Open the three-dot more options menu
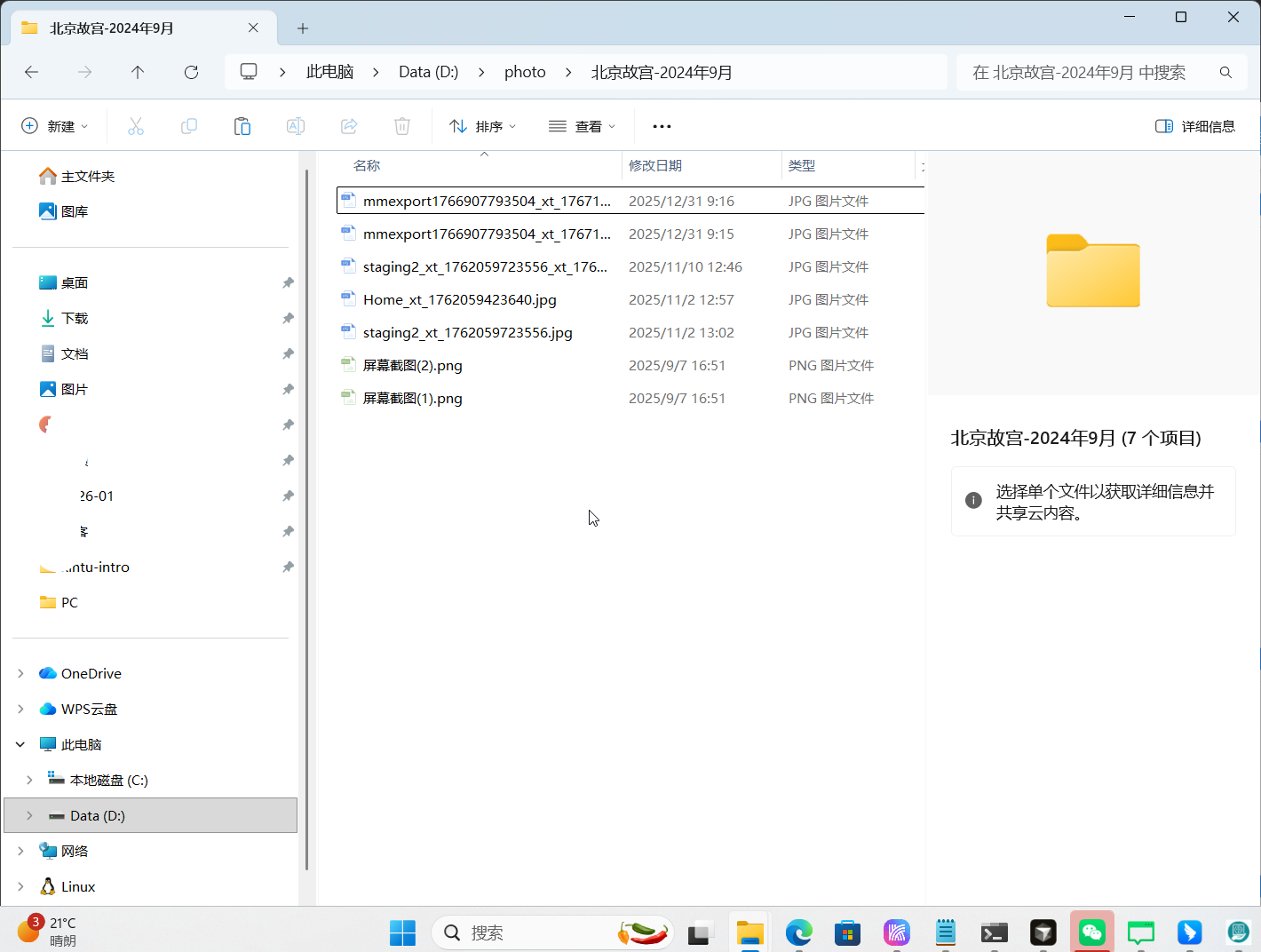 pos(662,126)
